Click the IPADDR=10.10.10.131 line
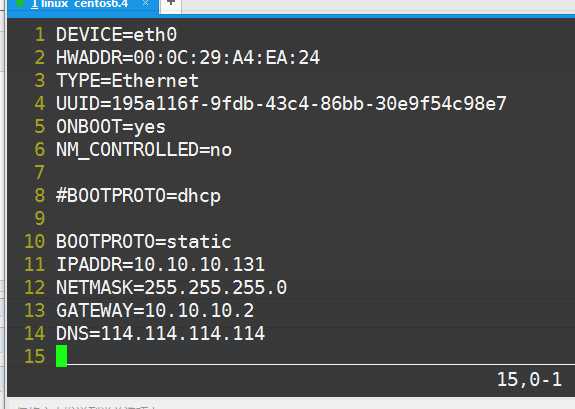Screen dimensions: 575x409 [160, 264]
